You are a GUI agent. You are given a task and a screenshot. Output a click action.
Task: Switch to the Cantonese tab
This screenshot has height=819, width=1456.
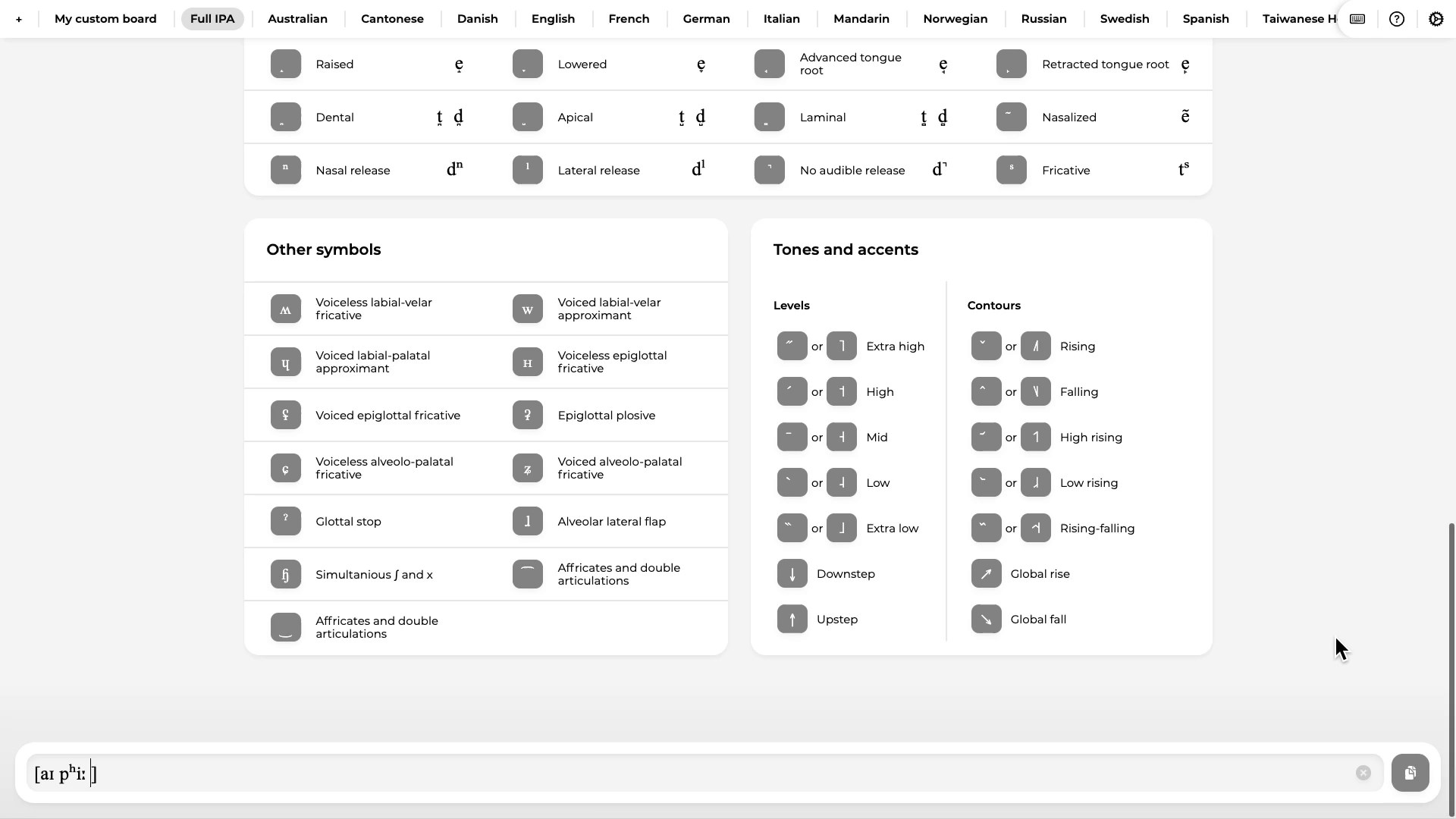392,19
